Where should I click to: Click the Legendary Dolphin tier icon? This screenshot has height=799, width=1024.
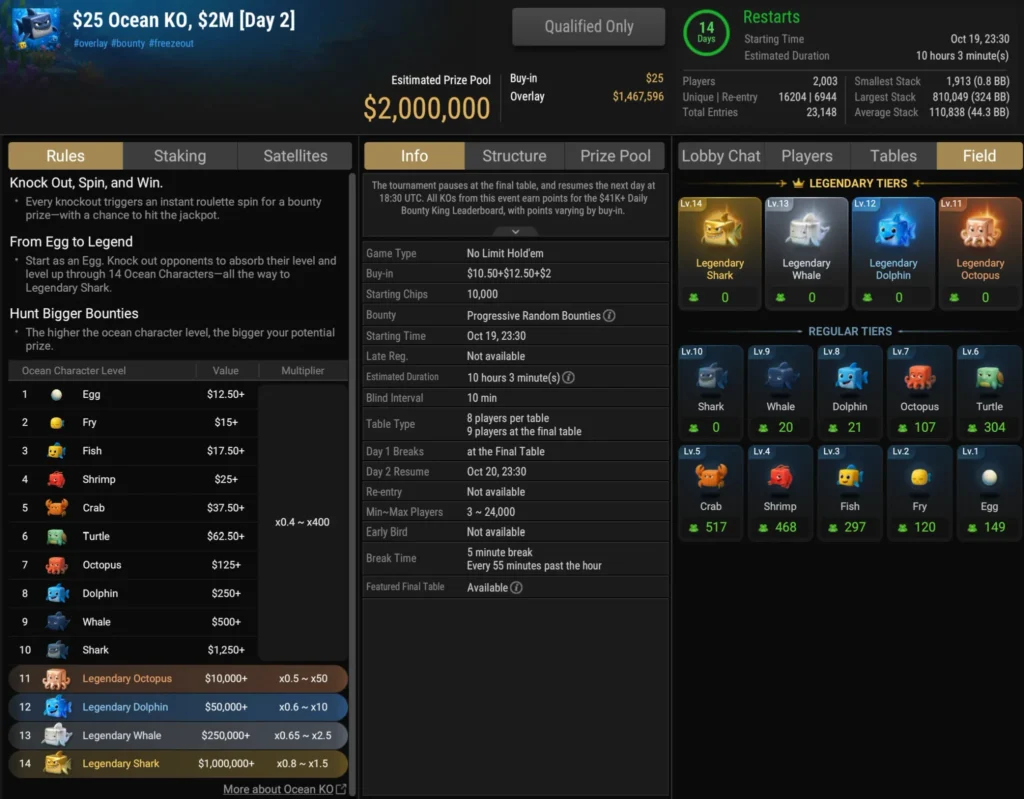click(893, 229)
